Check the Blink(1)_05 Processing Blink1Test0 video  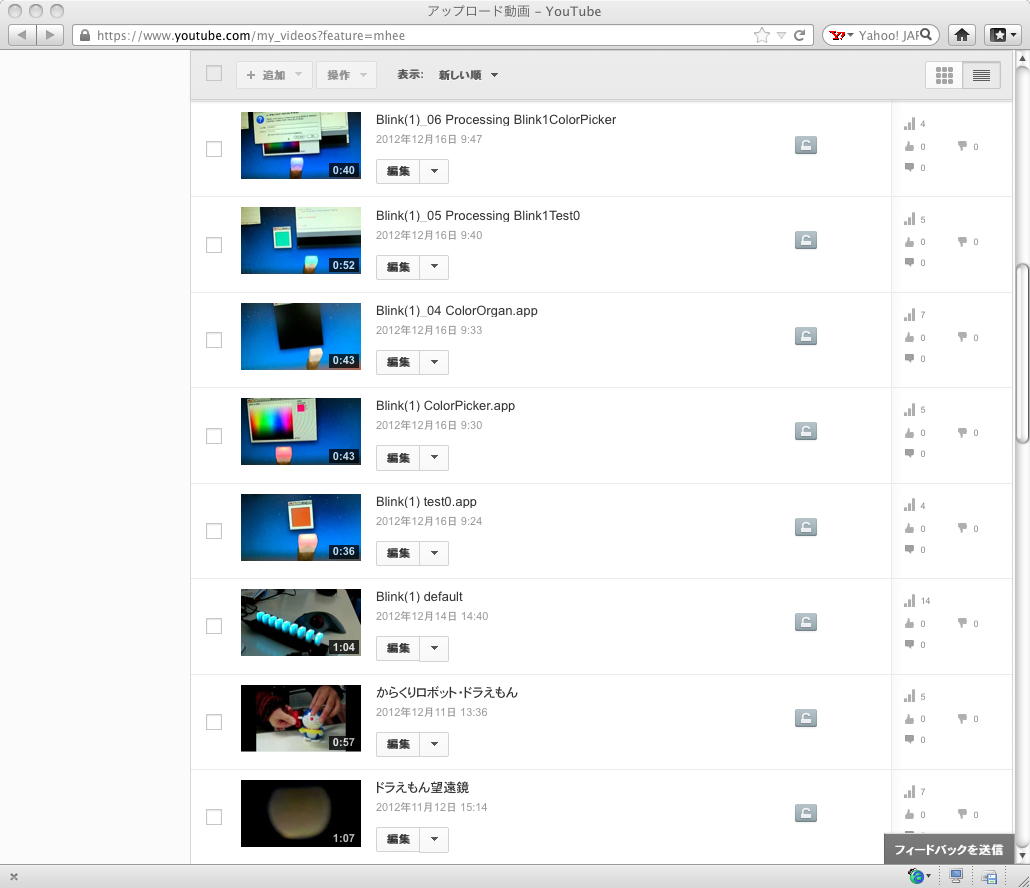coord(214,245)
